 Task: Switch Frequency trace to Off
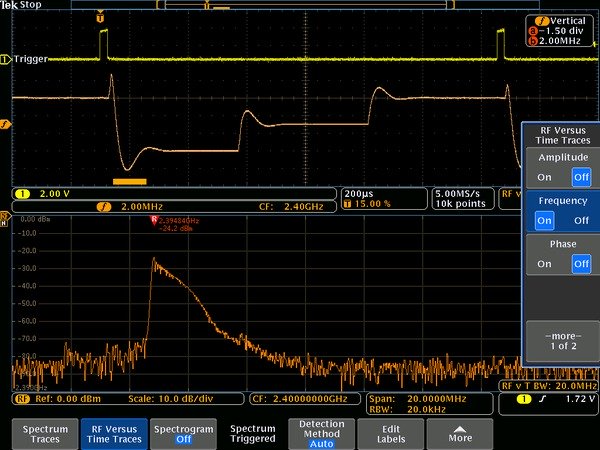click(x=581, y=220)
